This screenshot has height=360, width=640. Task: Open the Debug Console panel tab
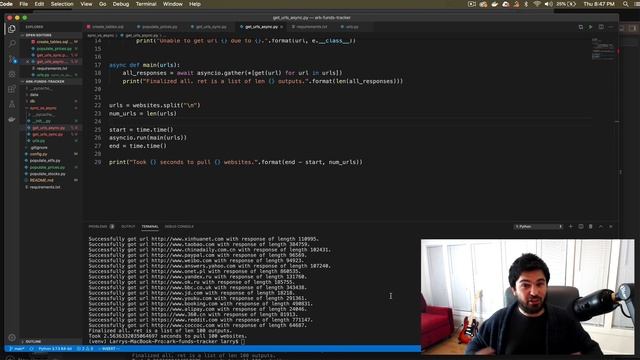coord(179,227)
